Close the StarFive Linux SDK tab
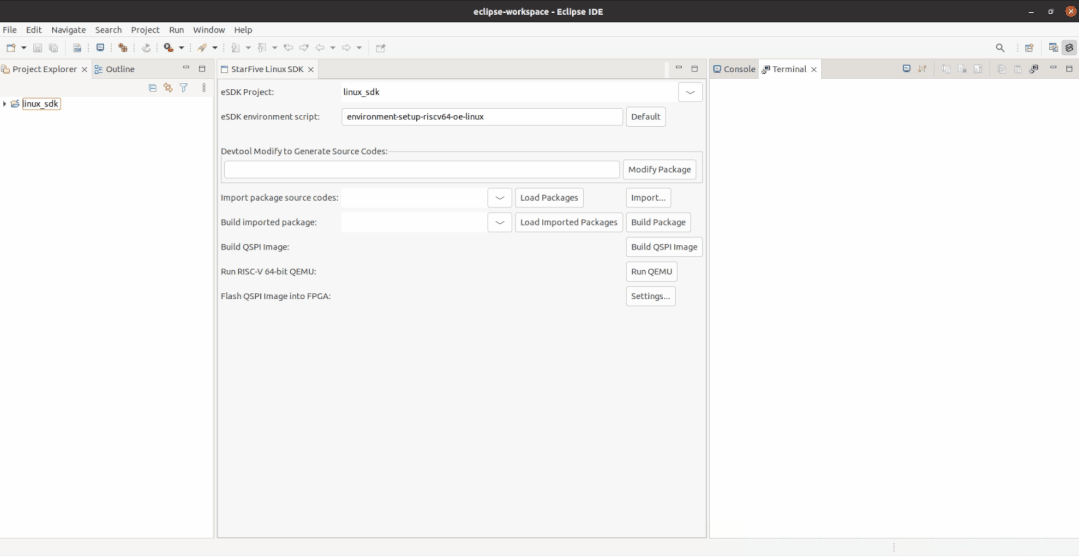1079x556 pixels. (311, 70)
